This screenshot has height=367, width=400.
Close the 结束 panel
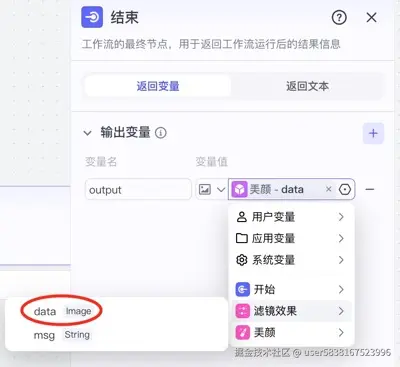tap(371, 17)
